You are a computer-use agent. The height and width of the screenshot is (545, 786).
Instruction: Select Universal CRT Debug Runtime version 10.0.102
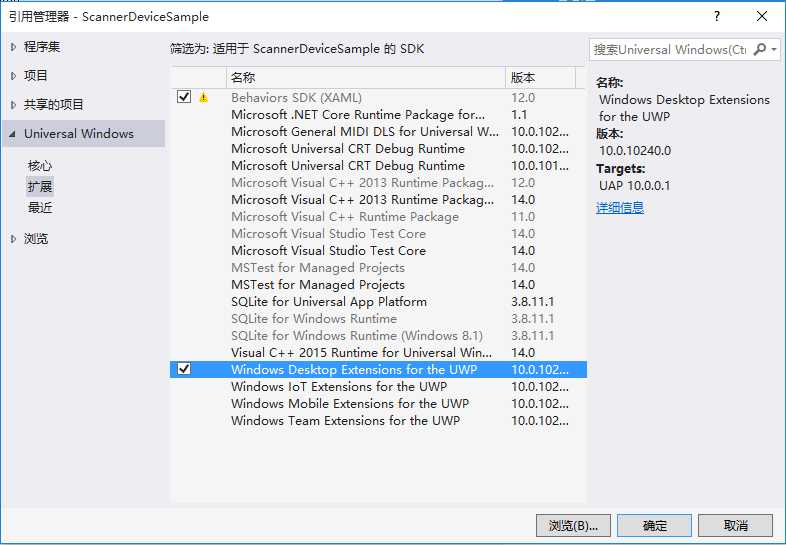pos(378,148)
